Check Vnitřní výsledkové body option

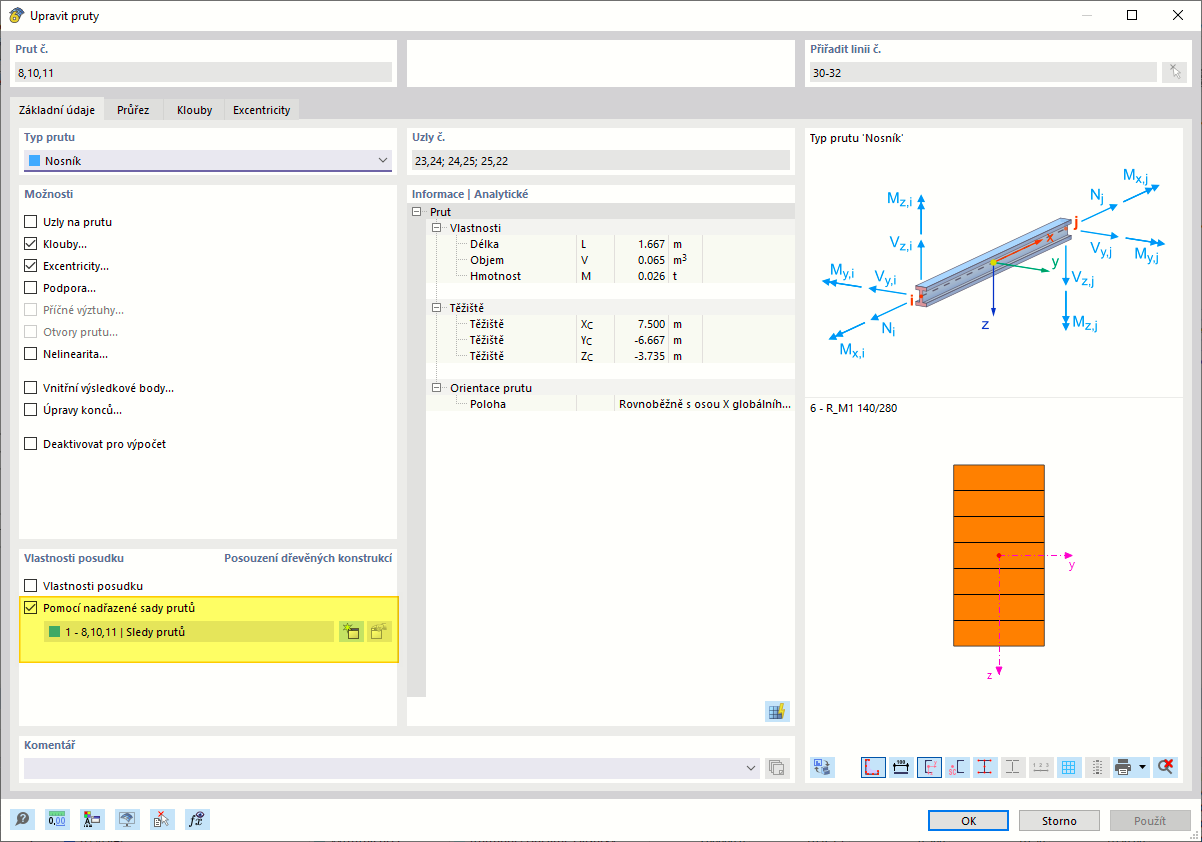tap(31, 388)
